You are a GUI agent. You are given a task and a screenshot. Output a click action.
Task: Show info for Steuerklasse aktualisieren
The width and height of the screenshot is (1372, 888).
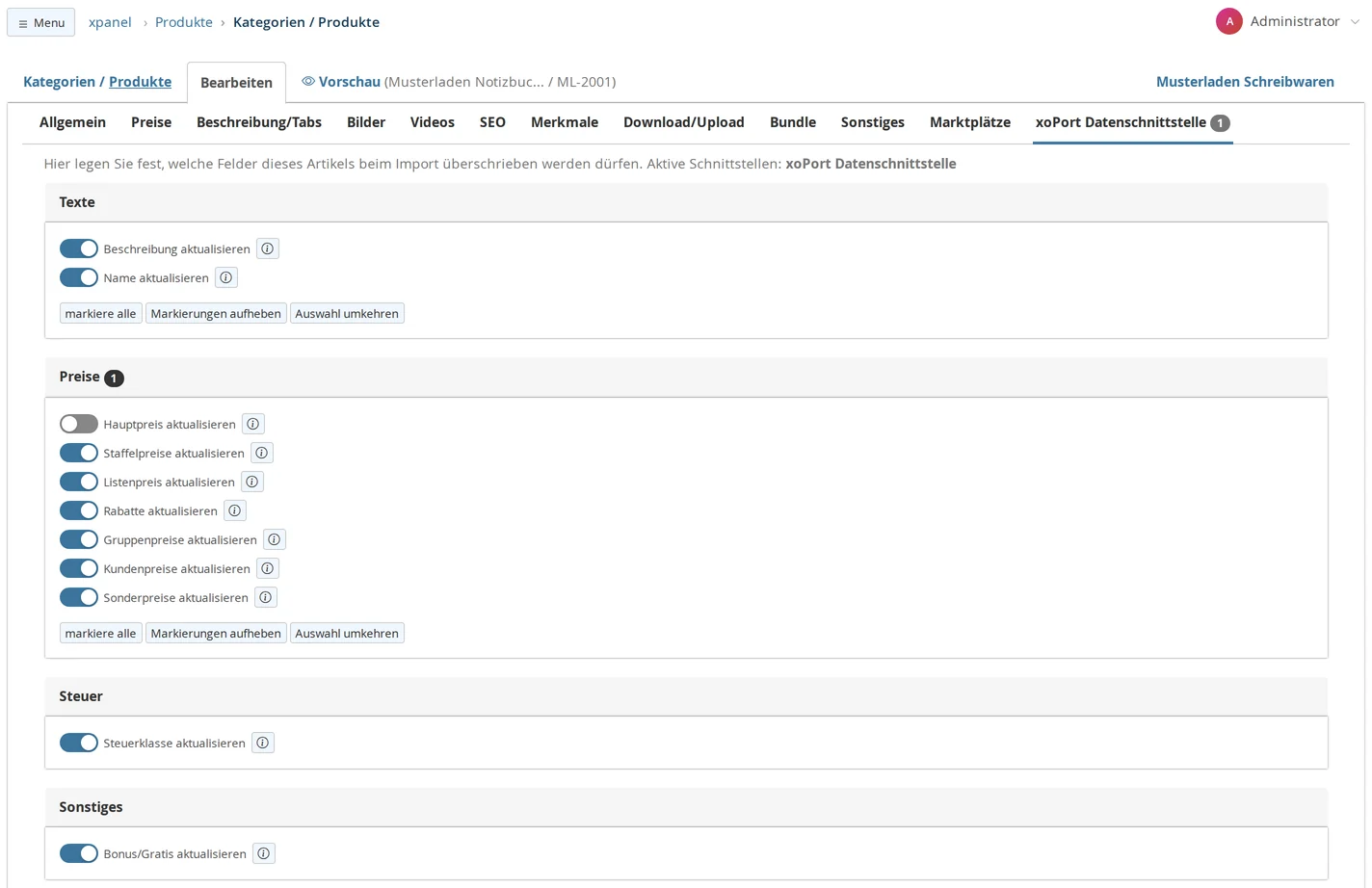point(263,743)
